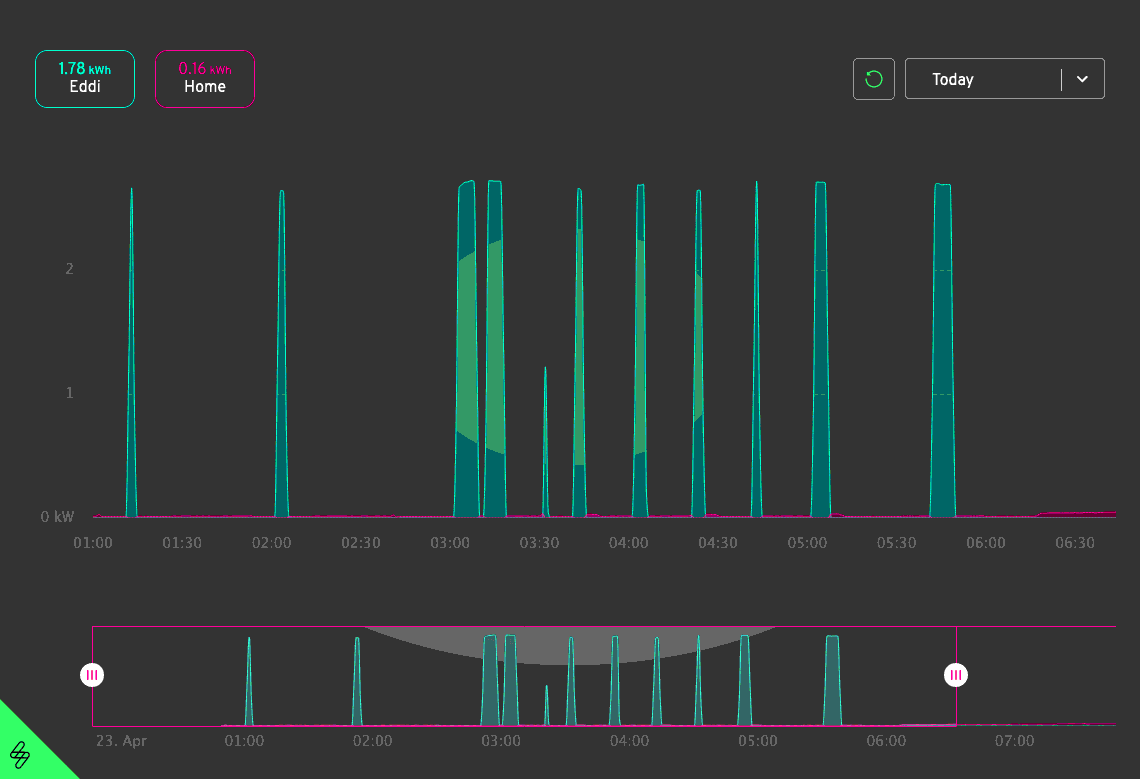Click the green refresh icon
1140x779 pixels.
tap(873, 79)
